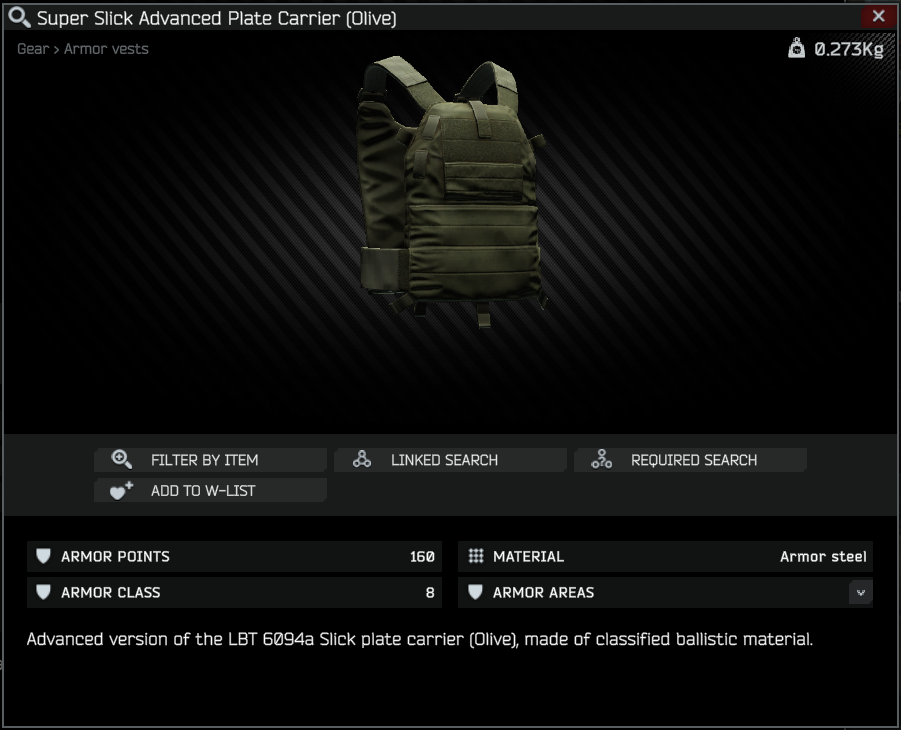Click the weight icon beside 0.273Kg

(x=796, y=48)
